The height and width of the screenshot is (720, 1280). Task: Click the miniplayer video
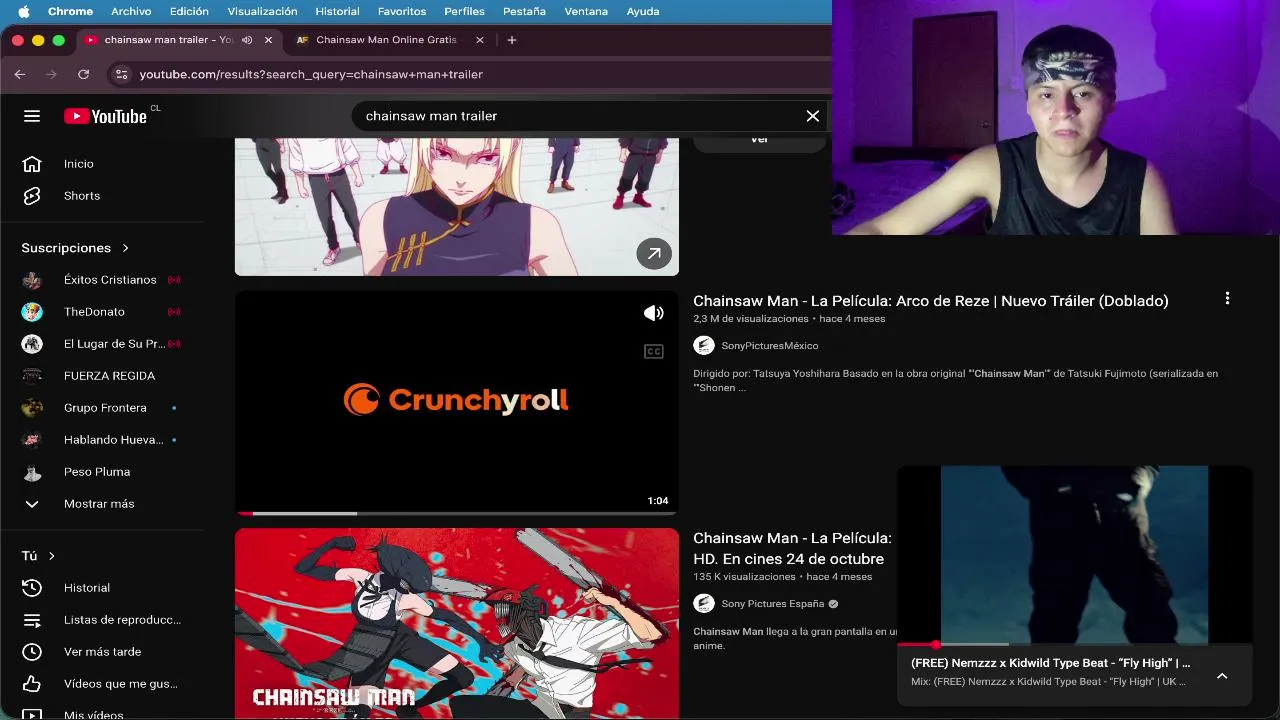coord(1075,555)
